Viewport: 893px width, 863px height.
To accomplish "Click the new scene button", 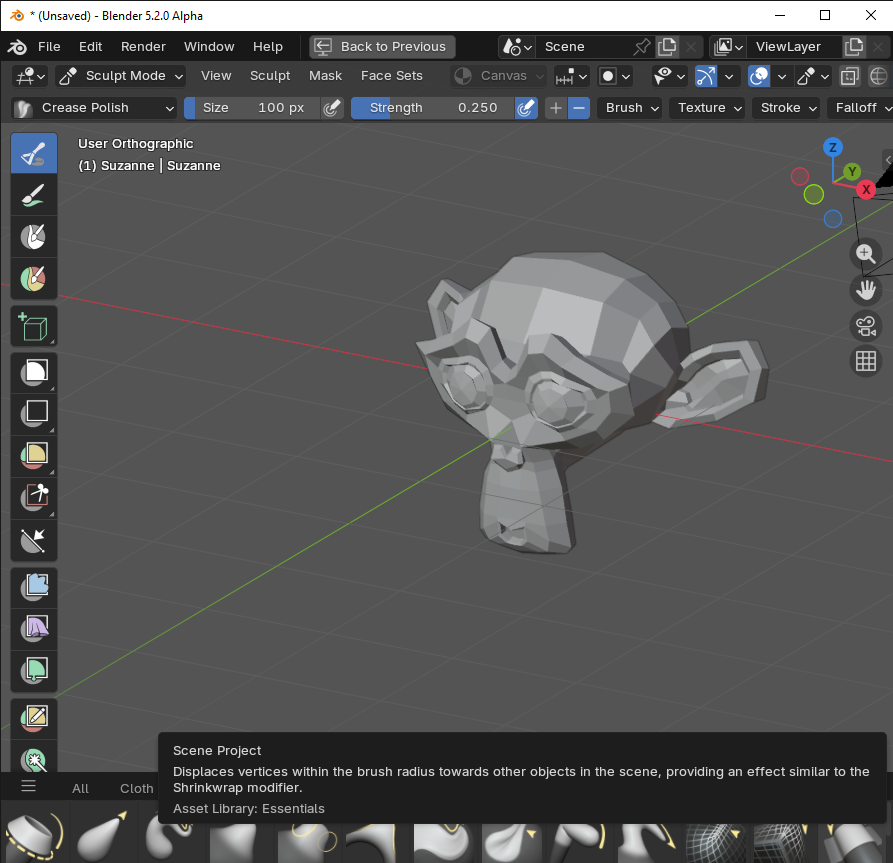I will point(667,47).
